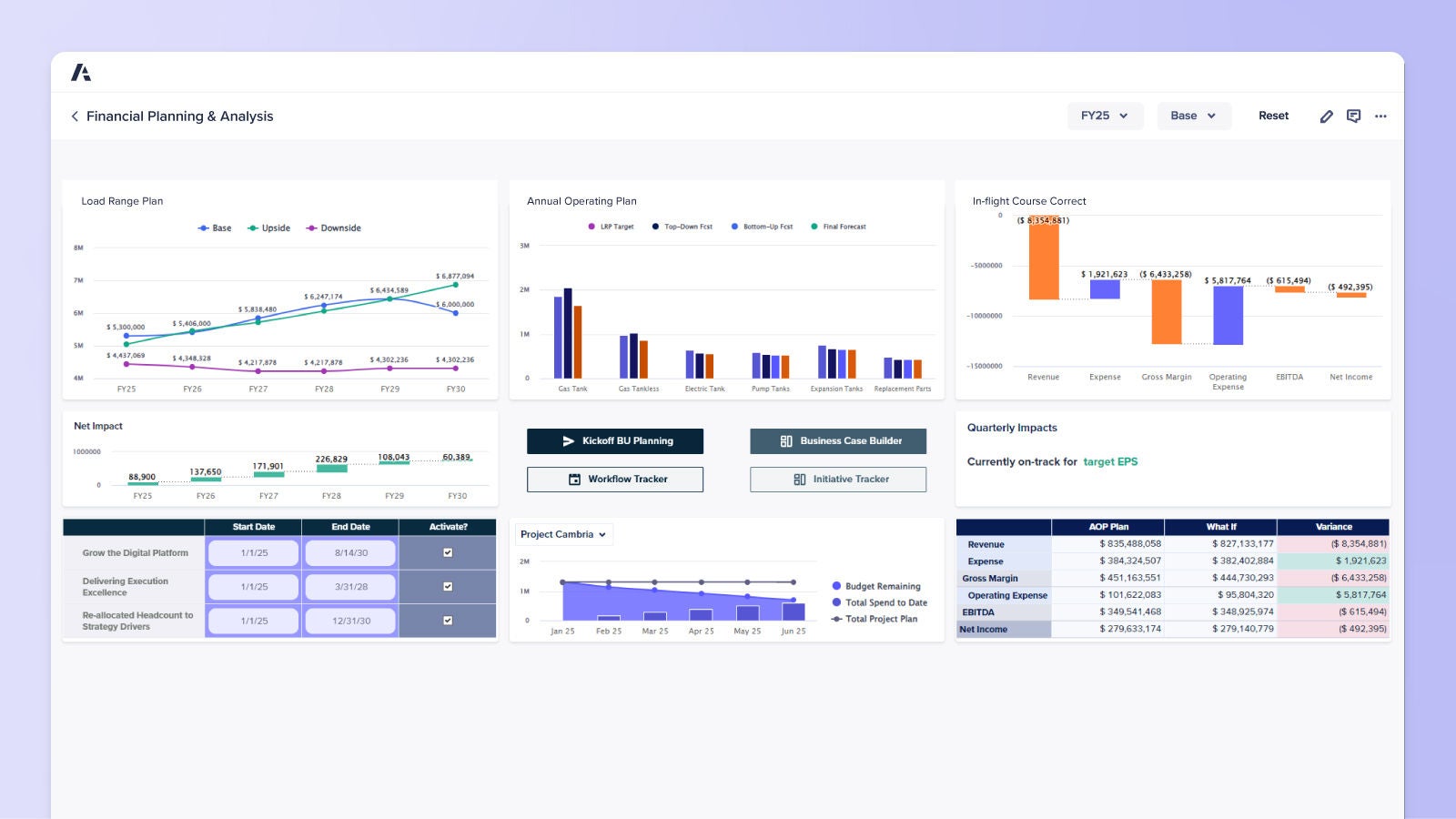1456x819 pixels.
Task: Click the ellipsis icon for more options
Action: click(x=1381, y=116)
